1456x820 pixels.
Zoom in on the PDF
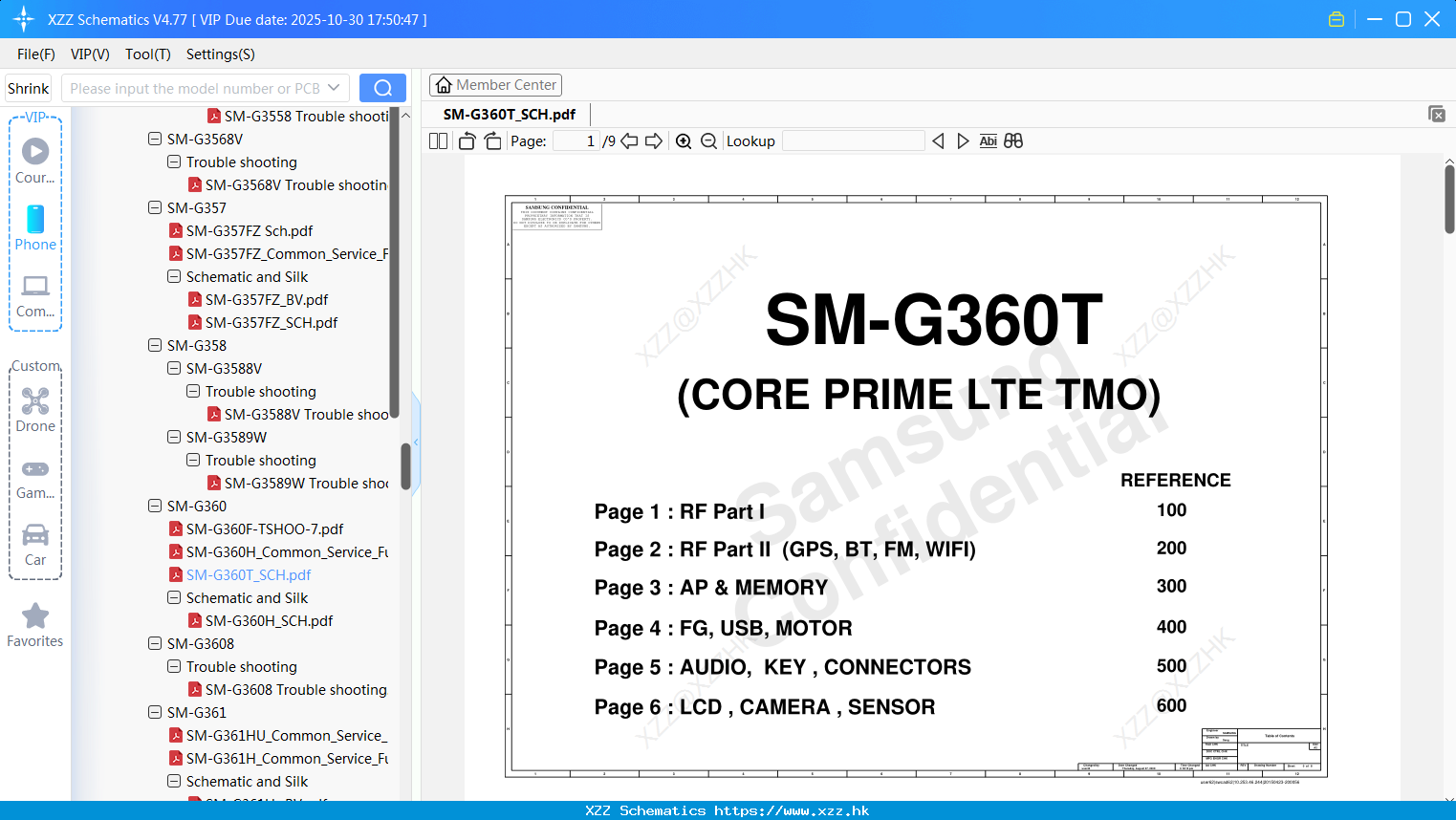pyautogui.click(x=684, y=141)
